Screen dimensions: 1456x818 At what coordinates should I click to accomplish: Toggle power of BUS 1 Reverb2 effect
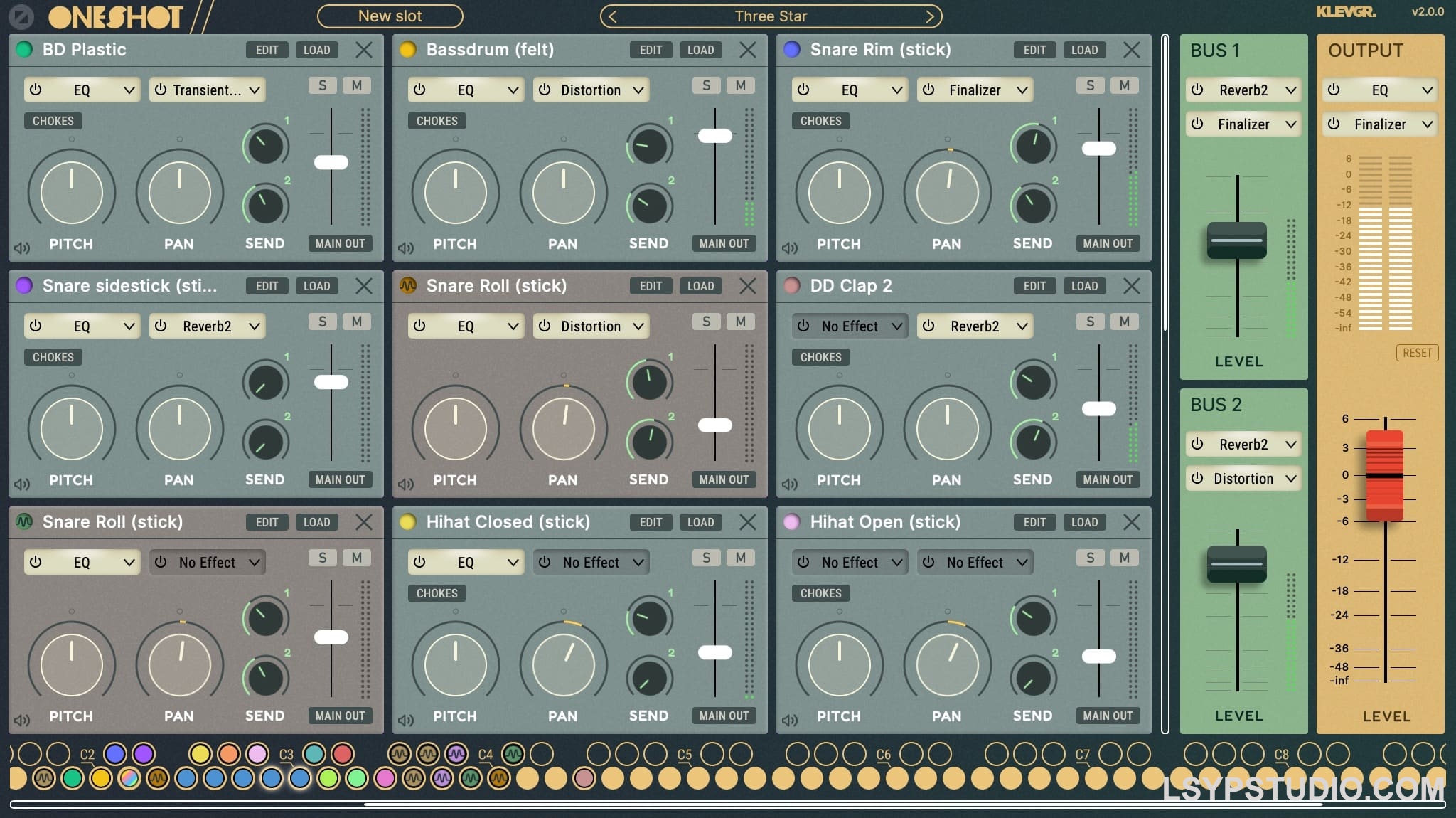[1198, 90]
